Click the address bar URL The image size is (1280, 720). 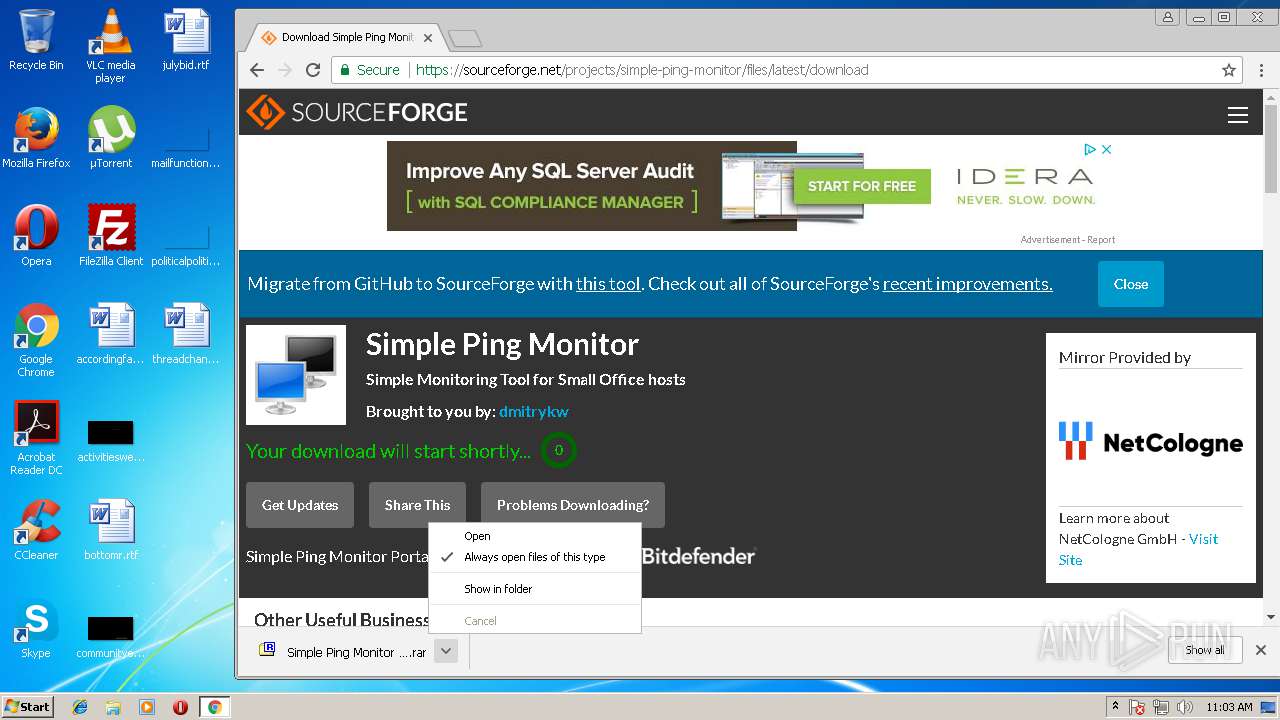click(642, 70)
